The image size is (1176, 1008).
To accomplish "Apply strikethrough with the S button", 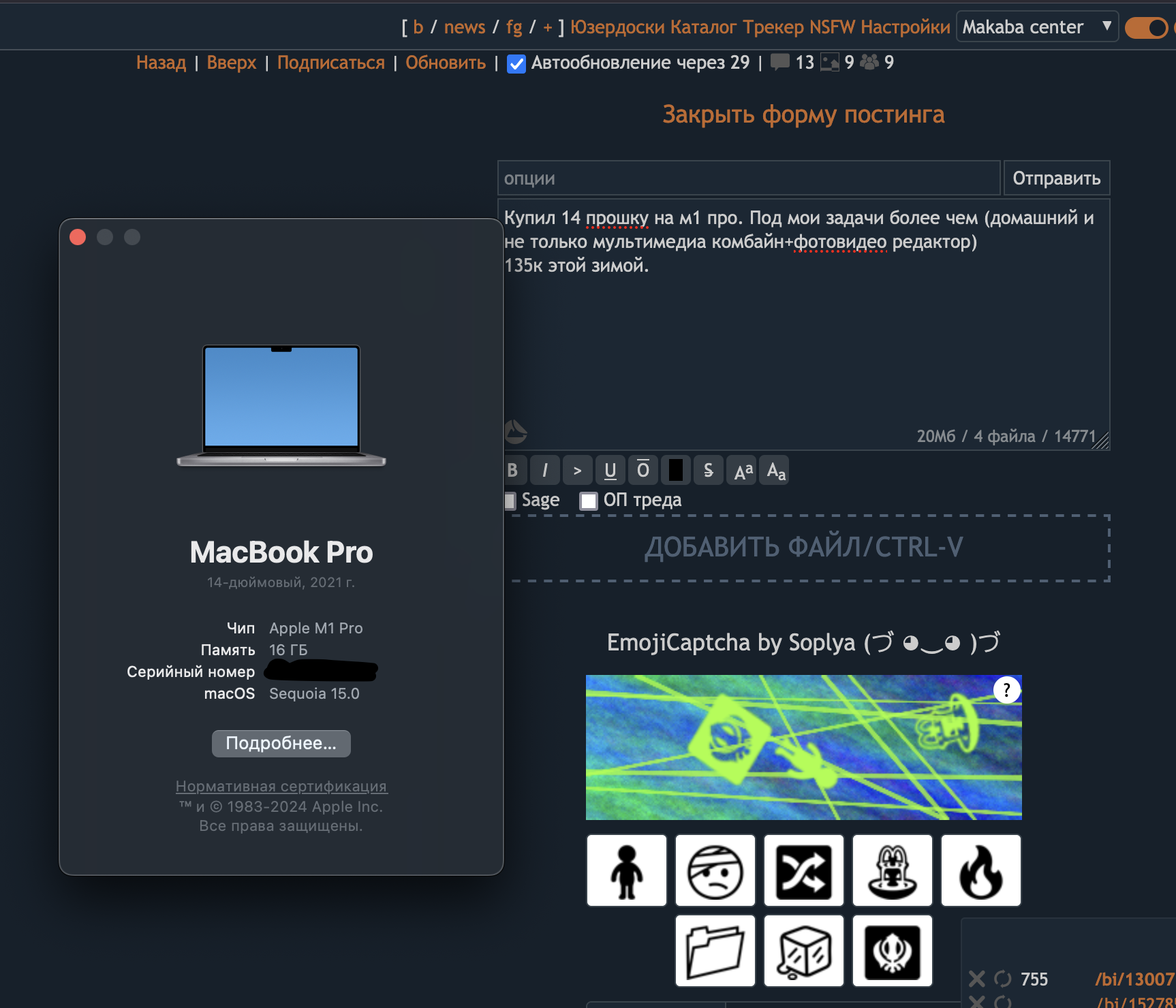I will point(709,470).
